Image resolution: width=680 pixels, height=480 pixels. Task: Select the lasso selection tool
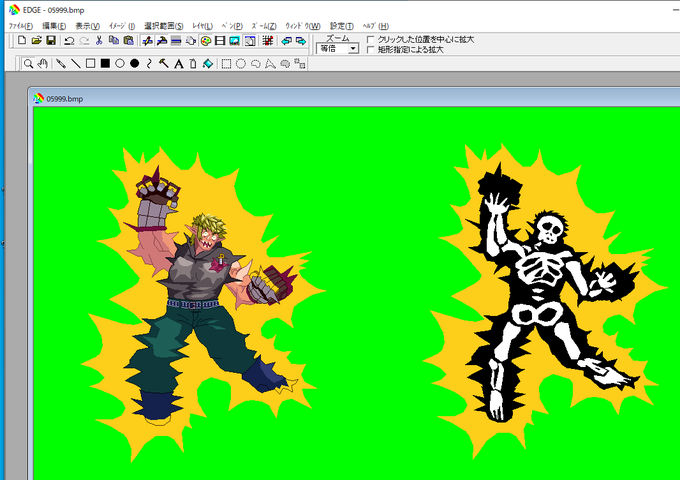click(x=255, y=64)
